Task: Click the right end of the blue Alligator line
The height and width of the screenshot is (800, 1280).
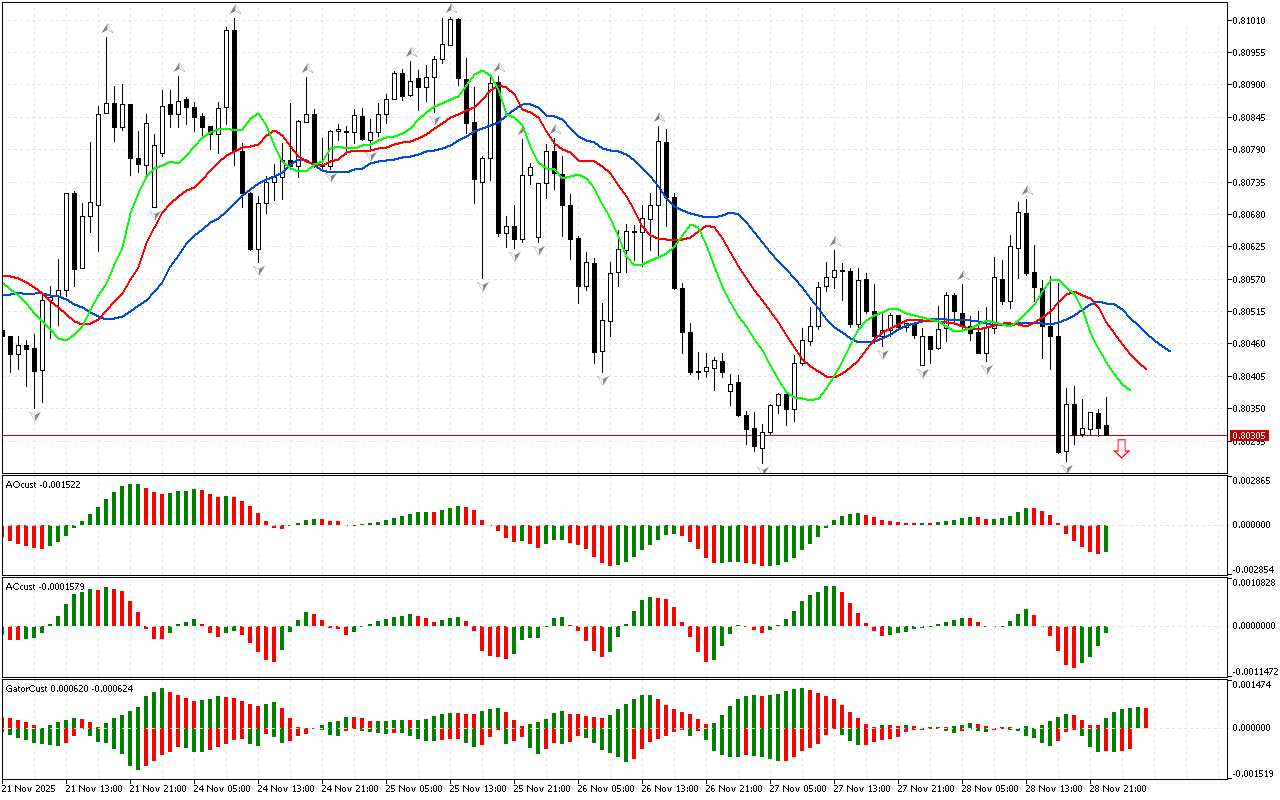Action: [1169, 351]
